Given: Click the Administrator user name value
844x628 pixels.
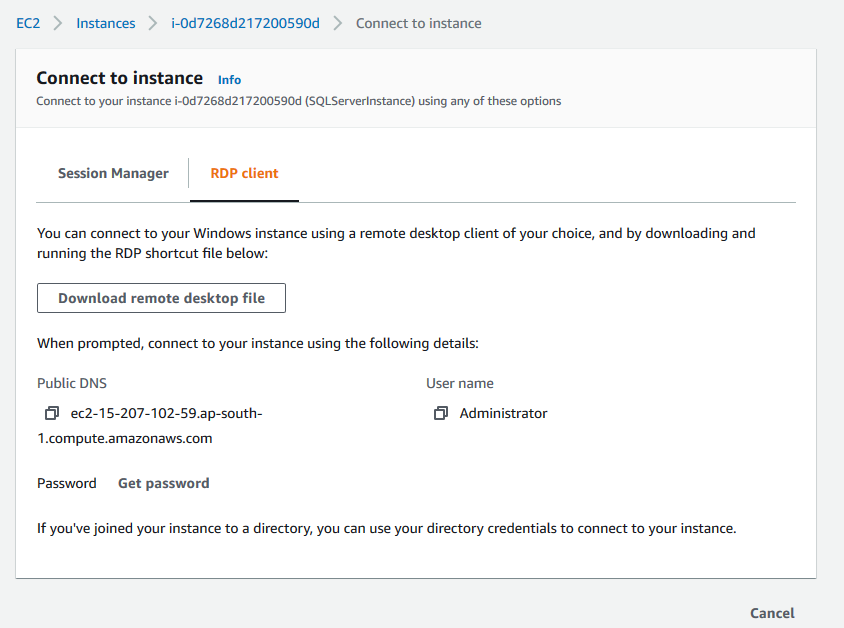Looking at the screenshot, I should [503, 413].
